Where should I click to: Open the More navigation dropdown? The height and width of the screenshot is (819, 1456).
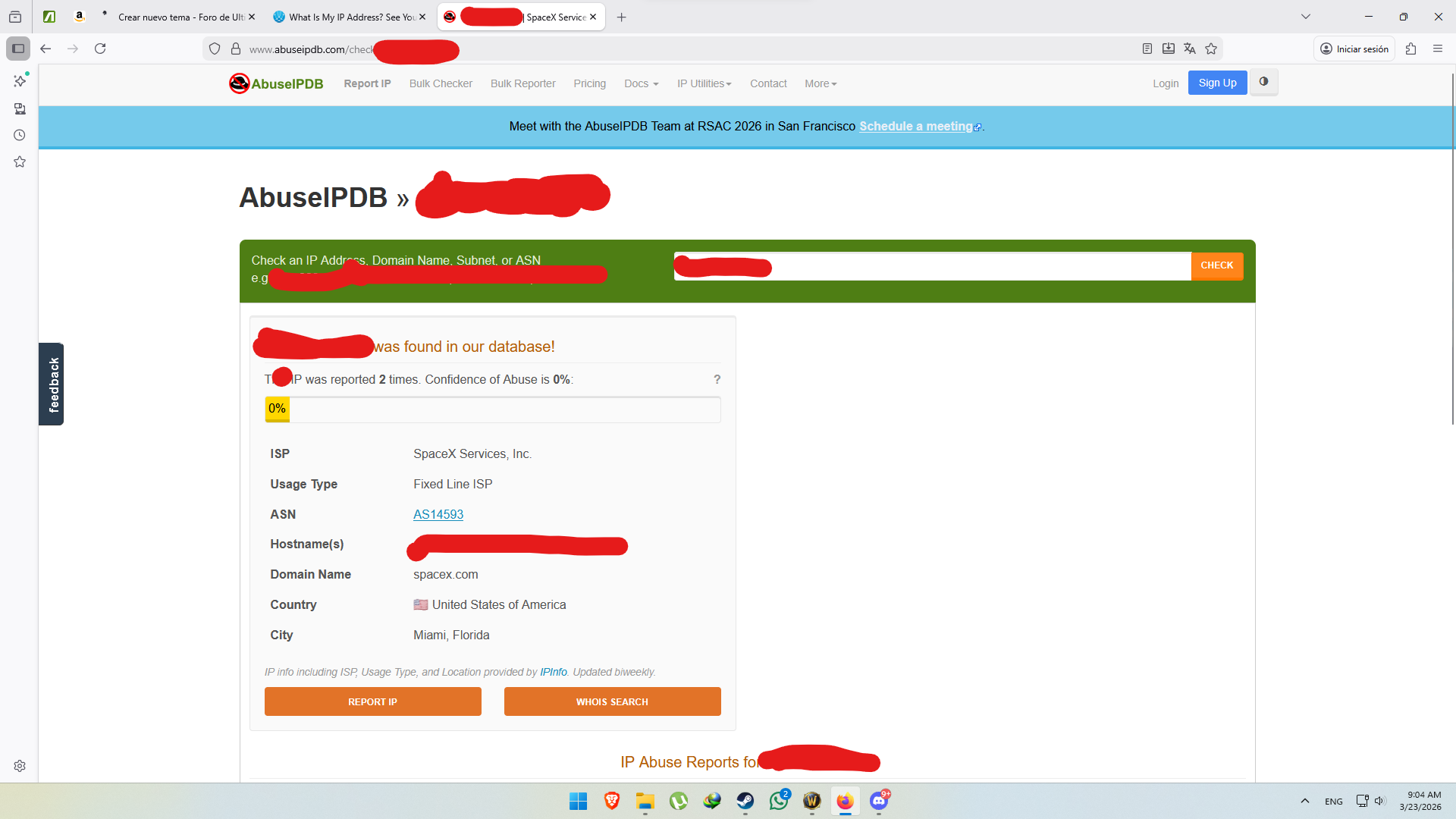click(x=820, y=83)
